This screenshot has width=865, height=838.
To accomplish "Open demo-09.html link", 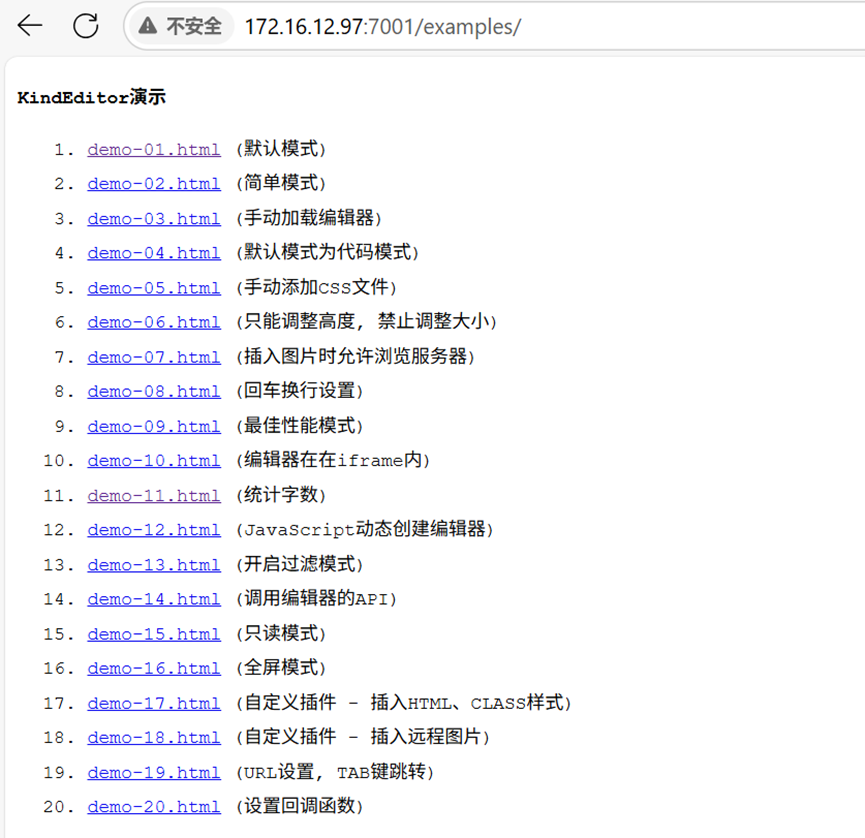I will click(x=154, y=426).
